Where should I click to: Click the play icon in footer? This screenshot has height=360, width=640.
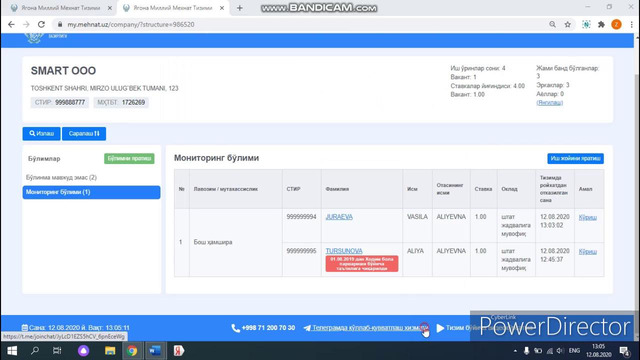pos(440,328)
